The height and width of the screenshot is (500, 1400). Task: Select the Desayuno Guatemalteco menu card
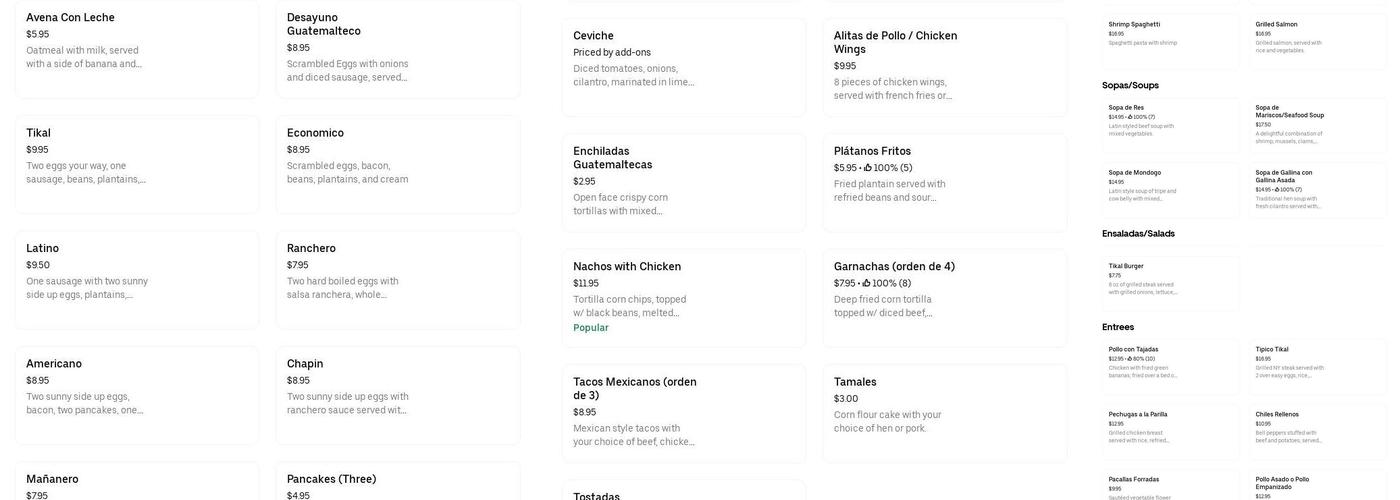[x=397, y=48]
